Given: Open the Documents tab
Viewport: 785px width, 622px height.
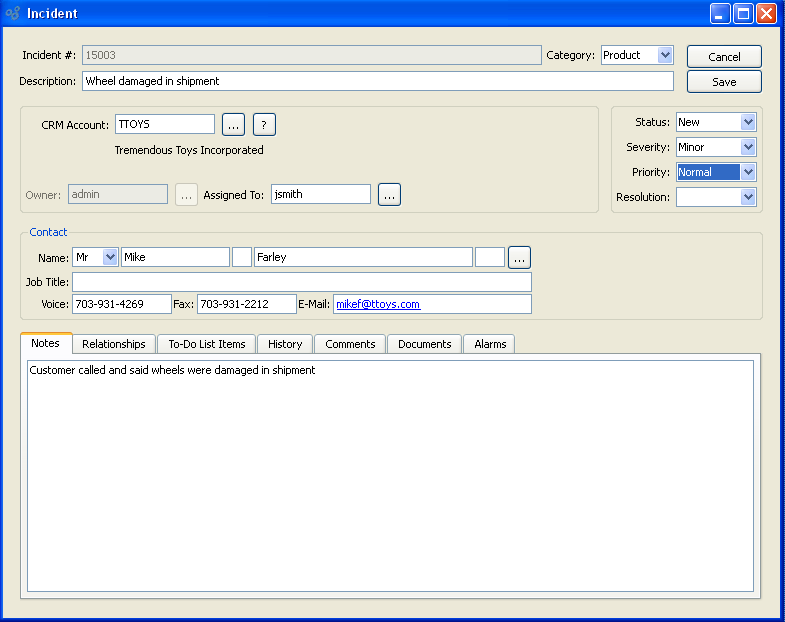Looking at the screenshot, I should [x=425, y=344].
